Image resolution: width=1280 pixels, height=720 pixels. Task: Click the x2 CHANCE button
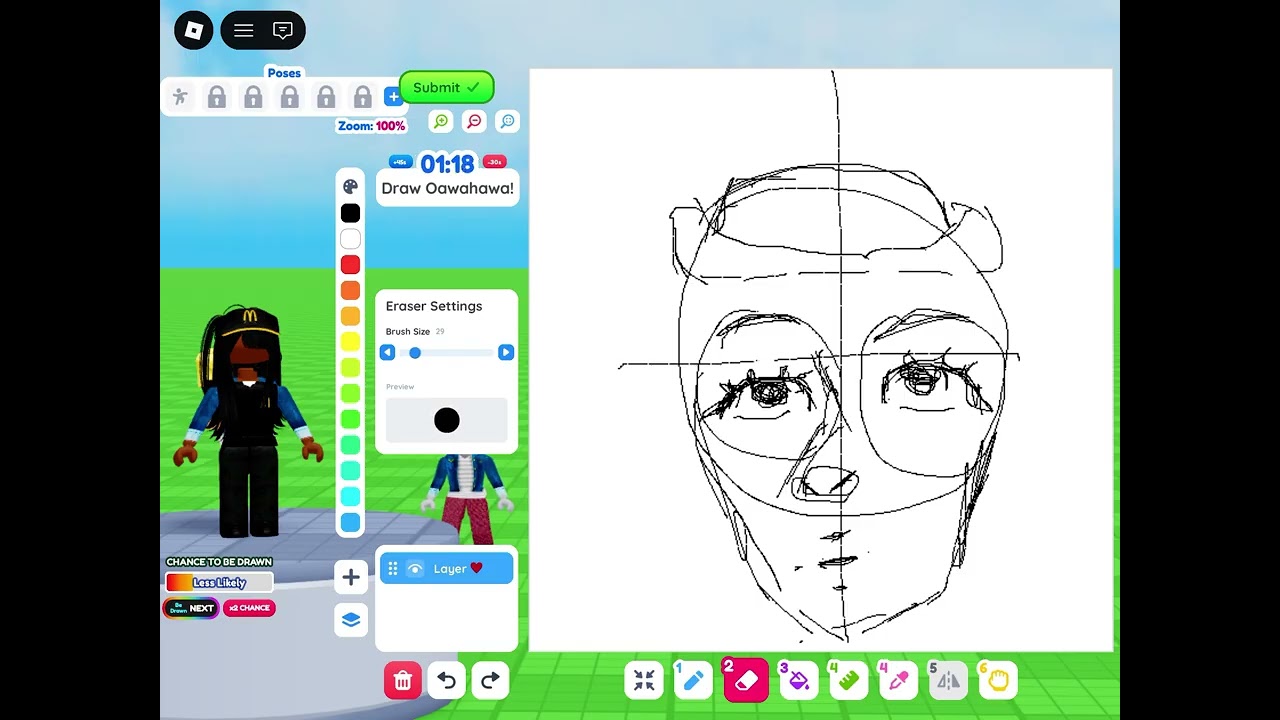pos(249,608)
